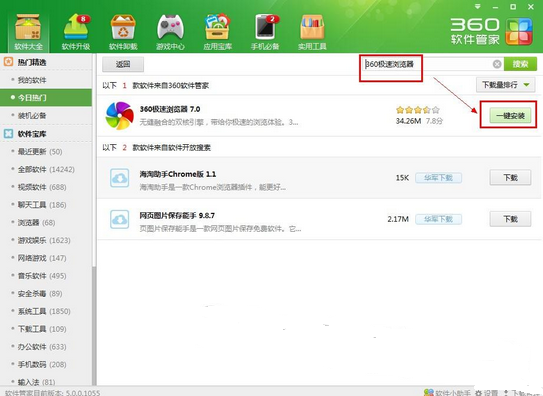Click the 360极速浏览器 pinwheel app icon
This screenshot has height=396, width=543.
click(120, 116)
